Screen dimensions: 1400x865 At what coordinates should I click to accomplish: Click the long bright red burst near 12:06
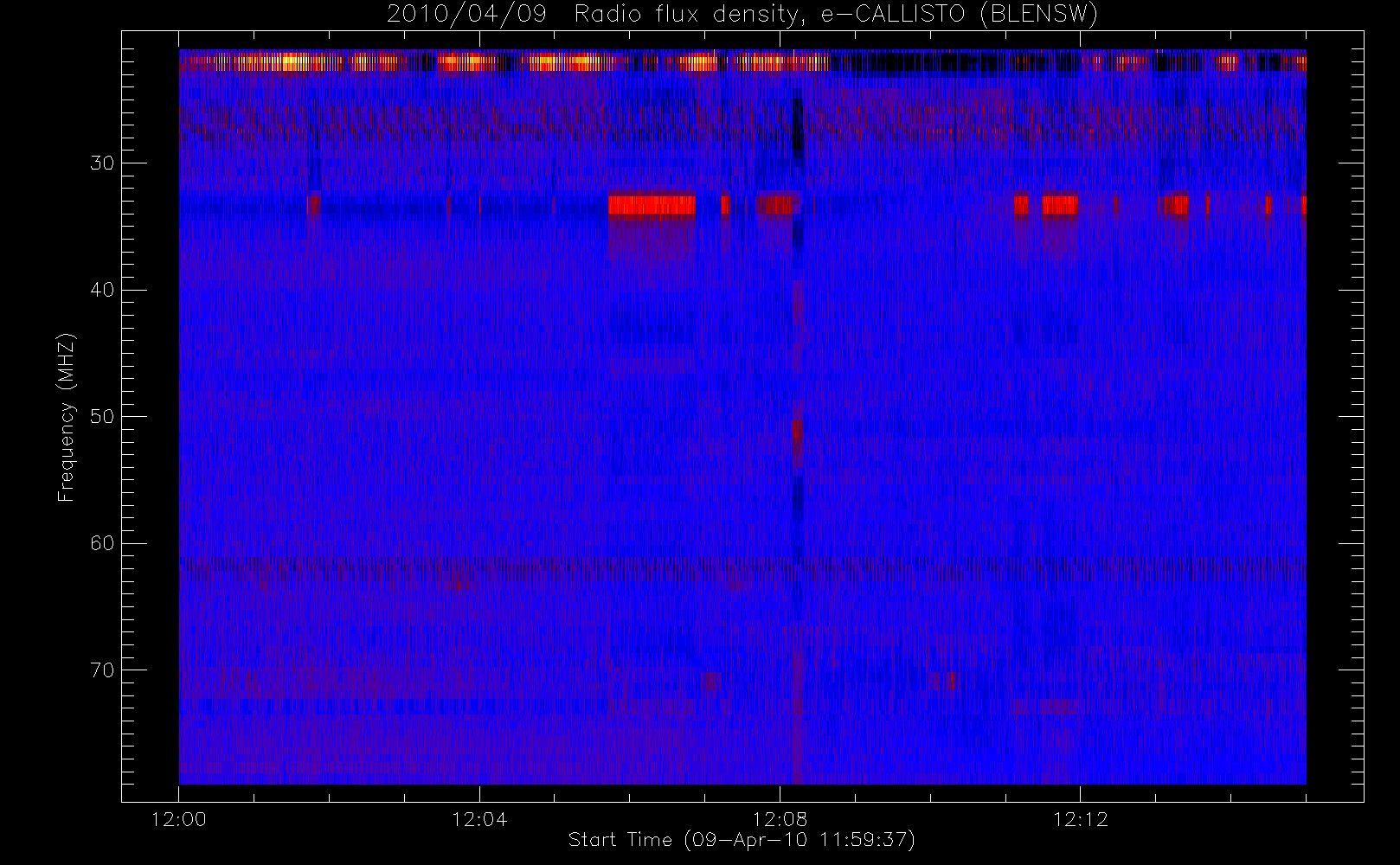point(652,205)
